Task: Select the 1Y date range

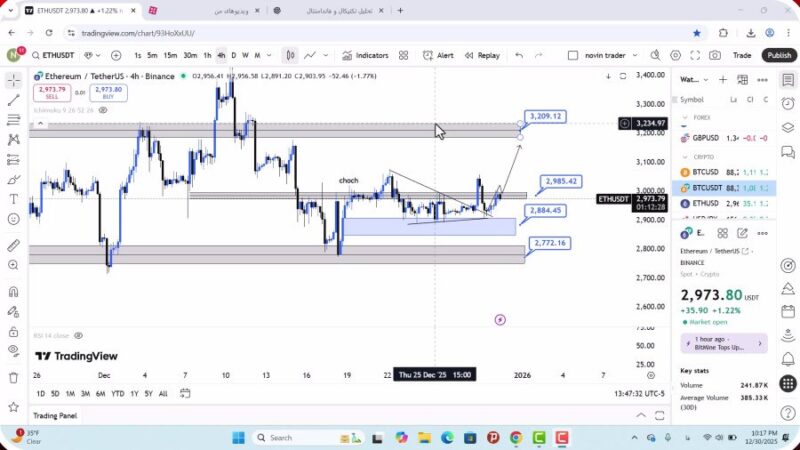Action: 133,394
